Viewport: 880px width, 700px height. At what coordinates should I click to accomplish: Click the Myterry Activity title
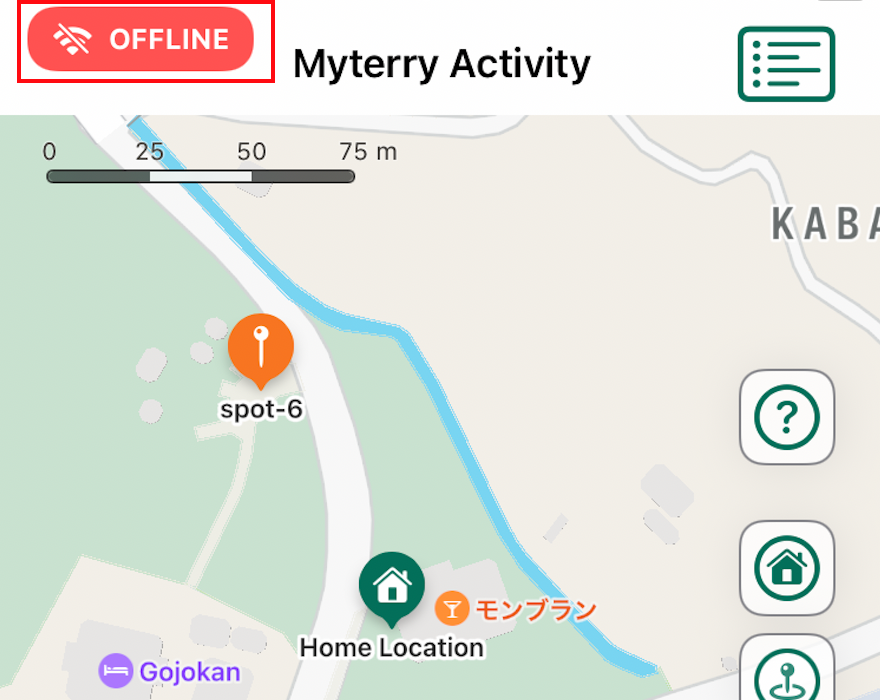(x=442, y=64)
